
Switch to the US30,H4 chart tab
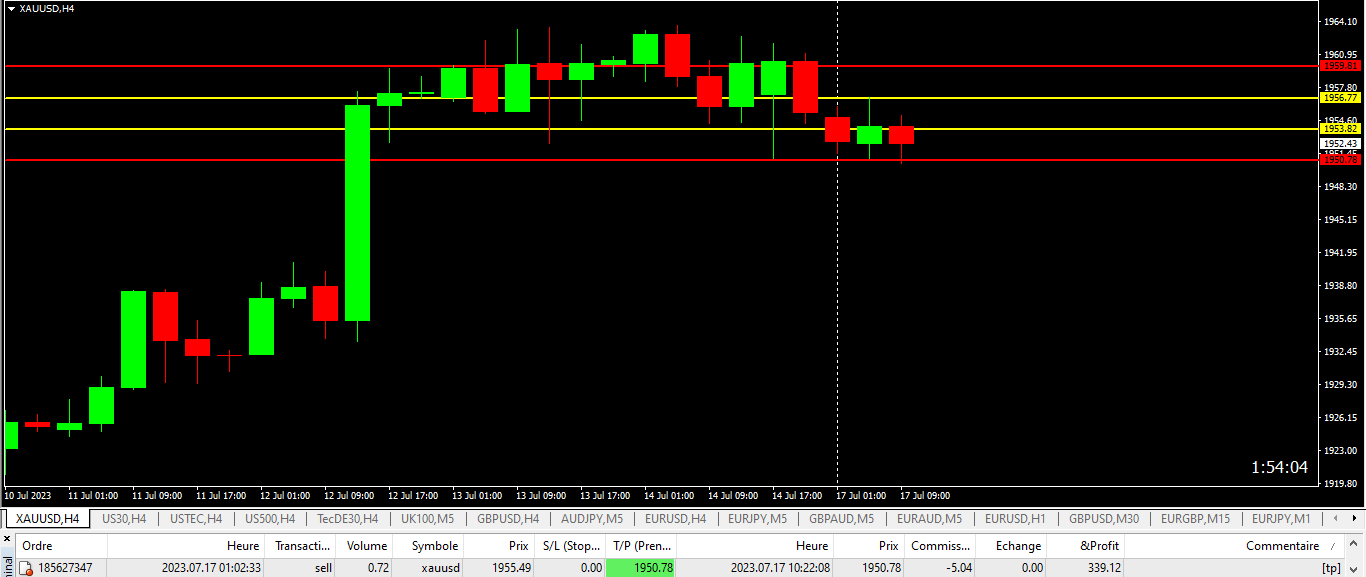pyautogui.click(x=124, y=519)
